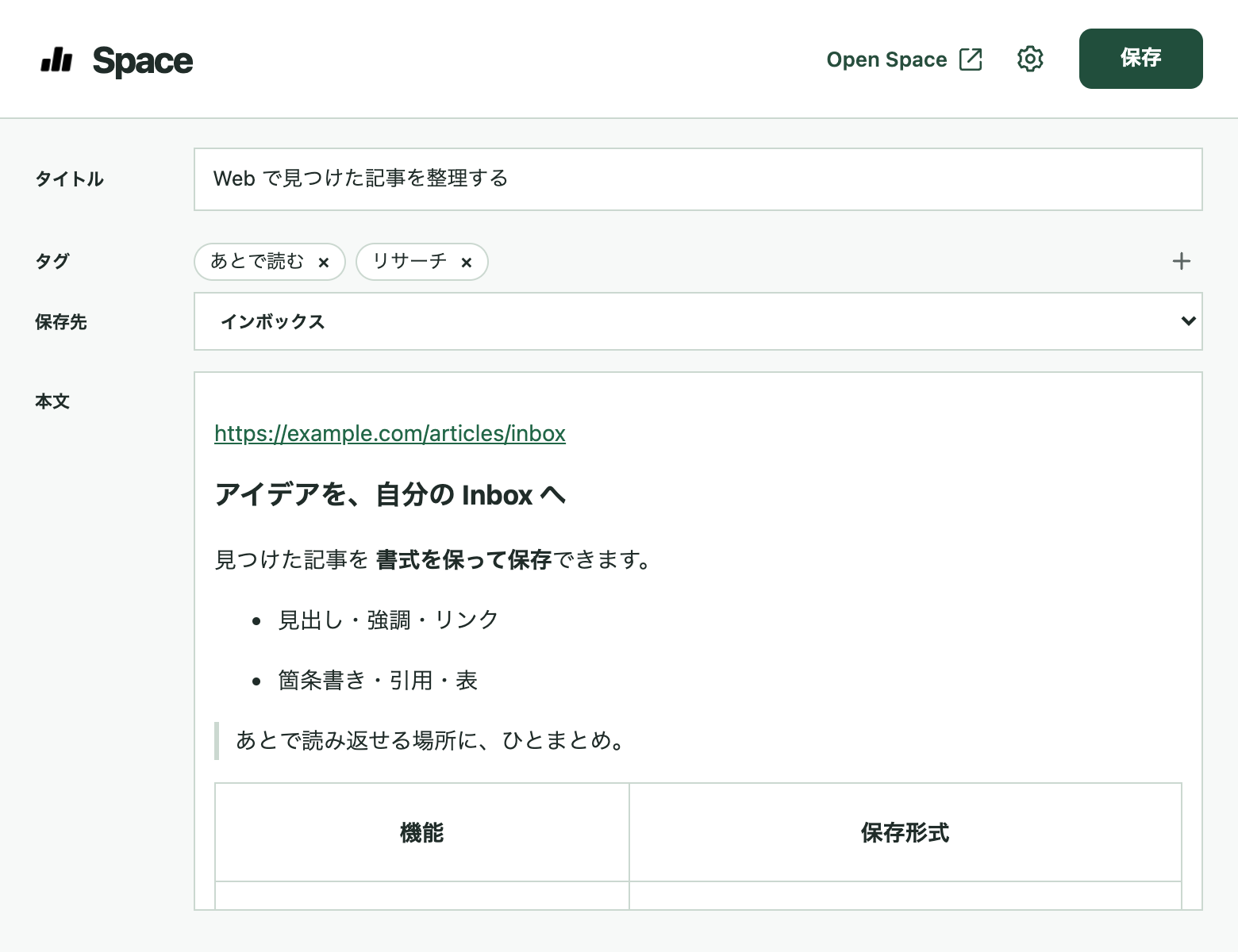Click the 機能 table header
This screenshot has height=952, width=1238.
(x=422, y=832)
